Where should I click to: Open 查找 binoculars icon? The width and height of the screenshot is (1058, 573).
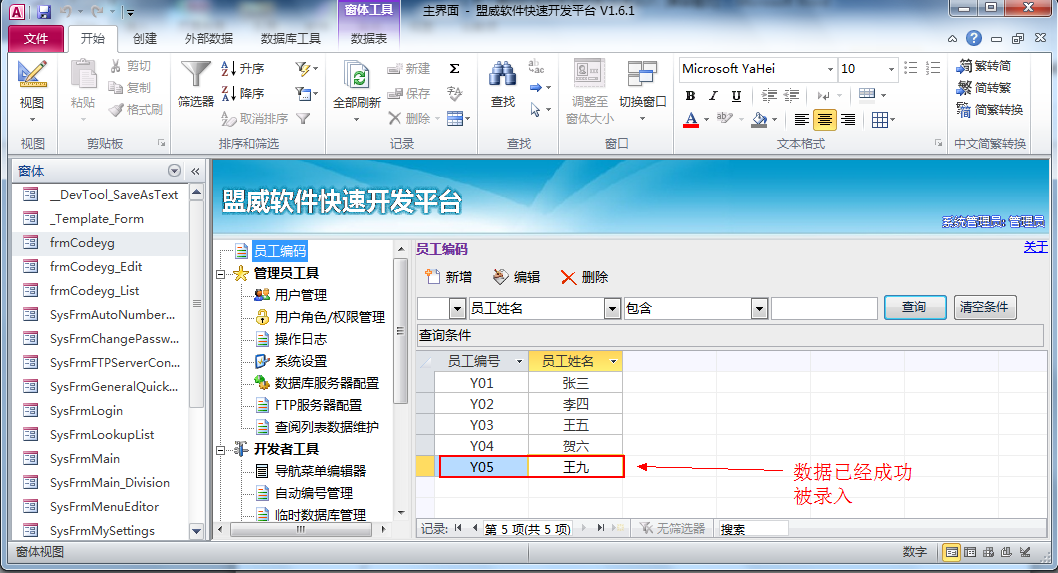click(503, 74)
